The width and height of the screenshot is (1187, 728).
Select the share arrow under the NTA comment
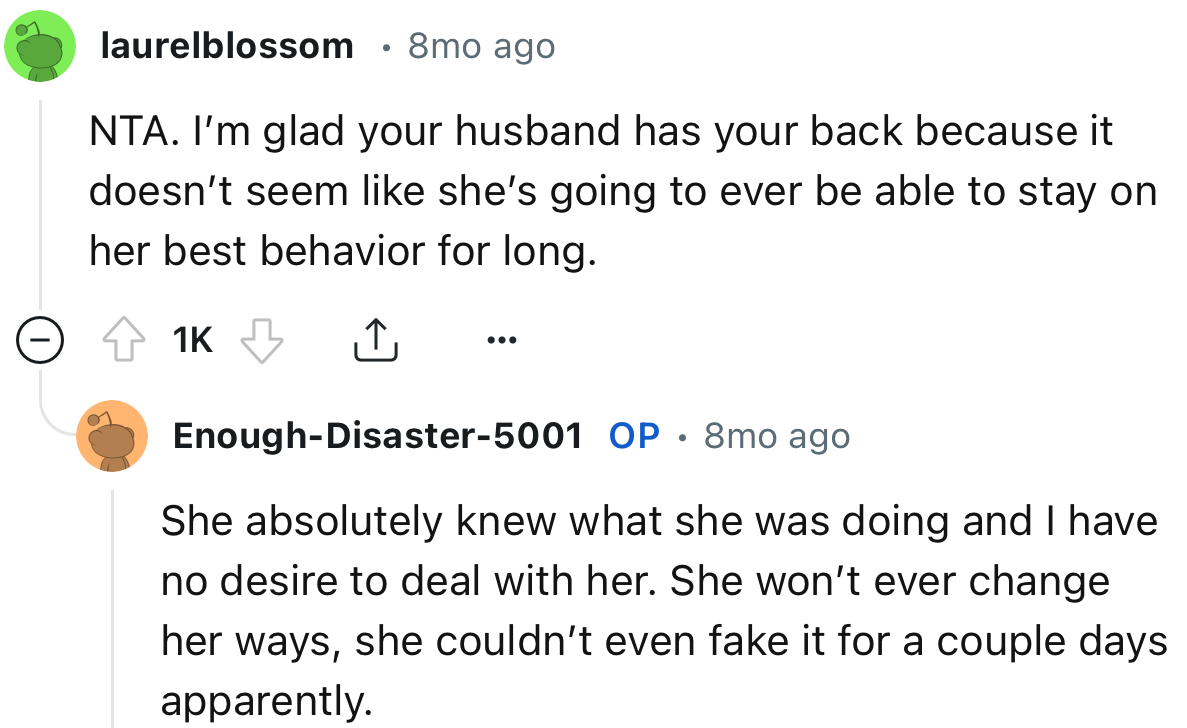(x=375, y=339)
